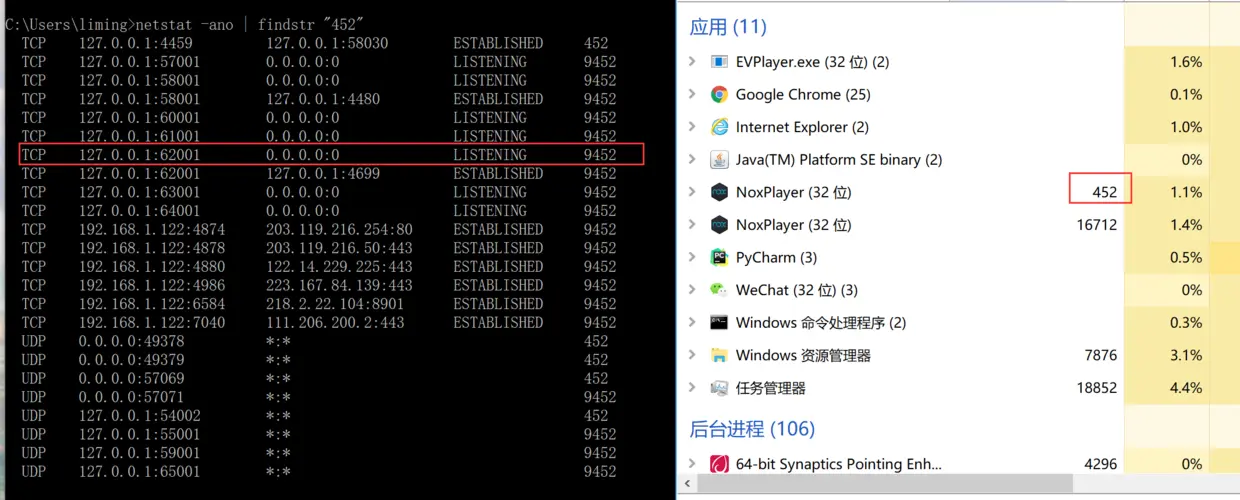
Task: Click the WeChat icon
Action: click(719, 290)
